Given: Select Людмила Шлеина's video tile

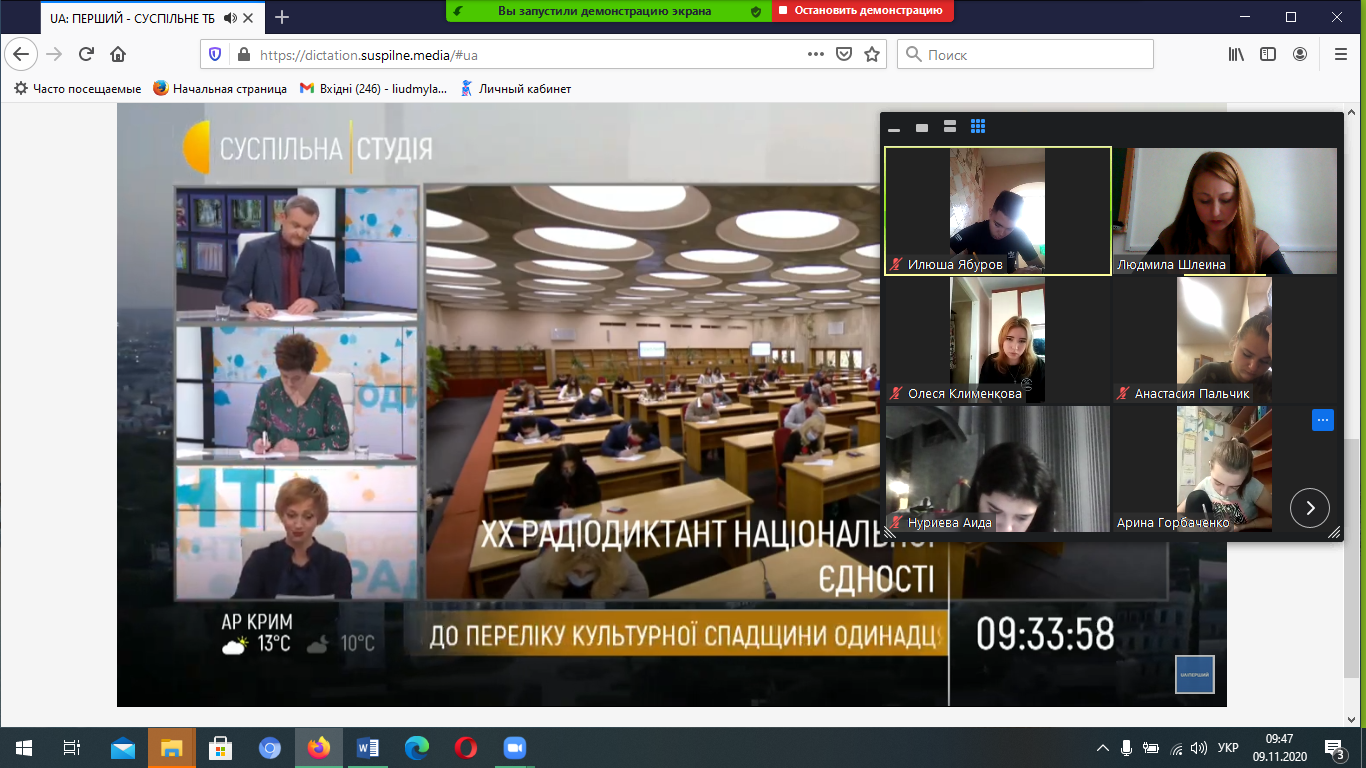Looking at the screenshot, I should point(1225,211).
